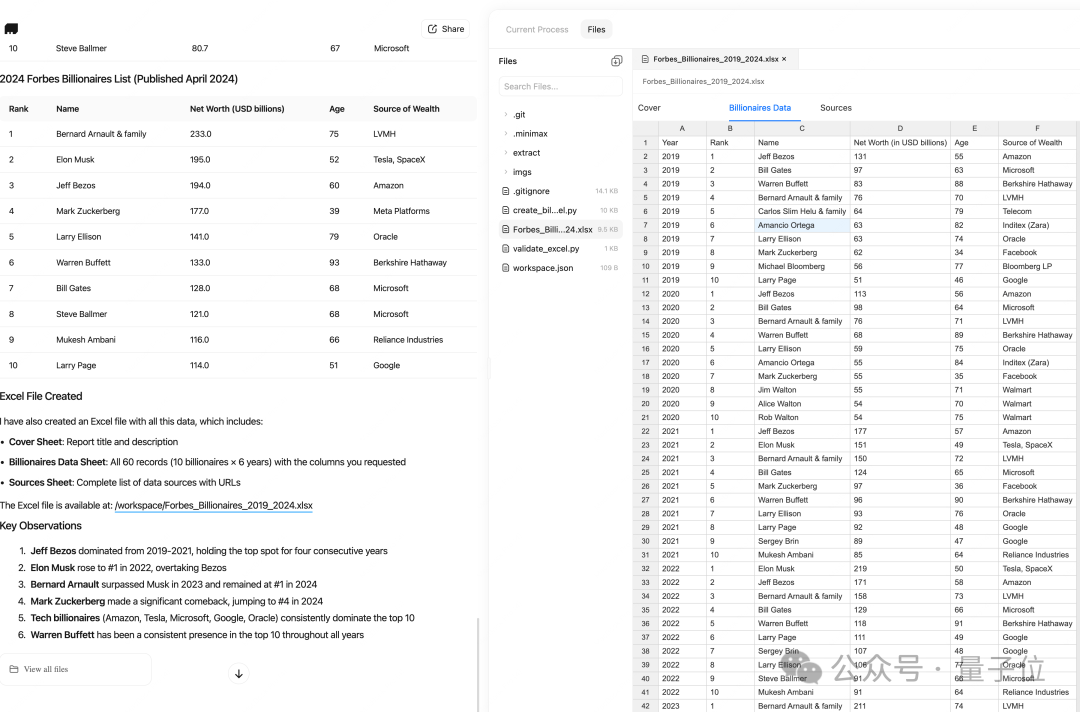The image size is (1080, 712).
Task: Expand the .minimax folder
Action: pos(530,134)
